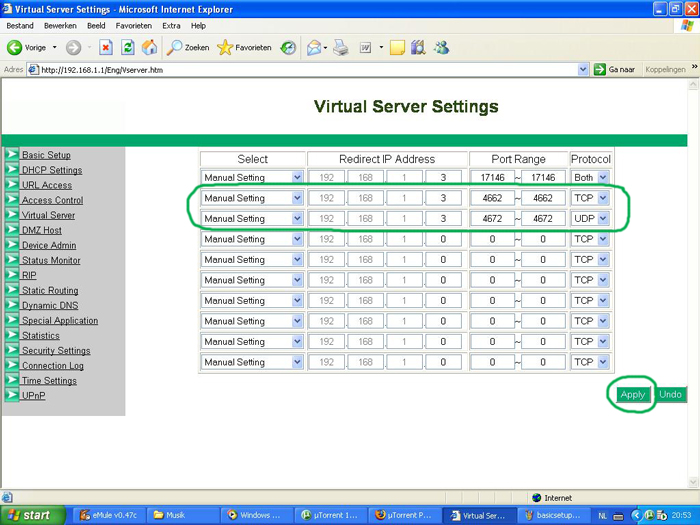Click the Apply button
The image size is (700, 525).
pyautogui.click(x=633, y=395)
